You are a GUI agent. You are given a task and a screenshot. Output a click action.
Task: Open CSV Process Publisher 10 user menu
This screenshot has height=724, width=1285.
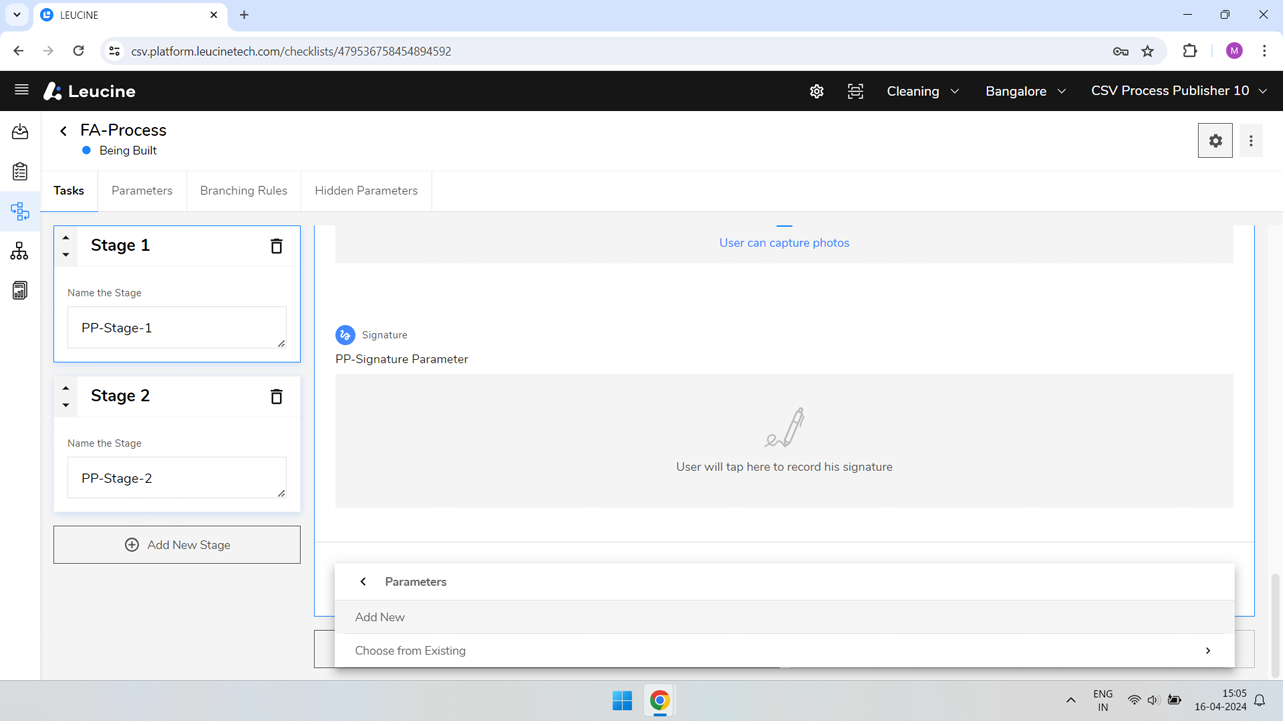point(1178,91)
